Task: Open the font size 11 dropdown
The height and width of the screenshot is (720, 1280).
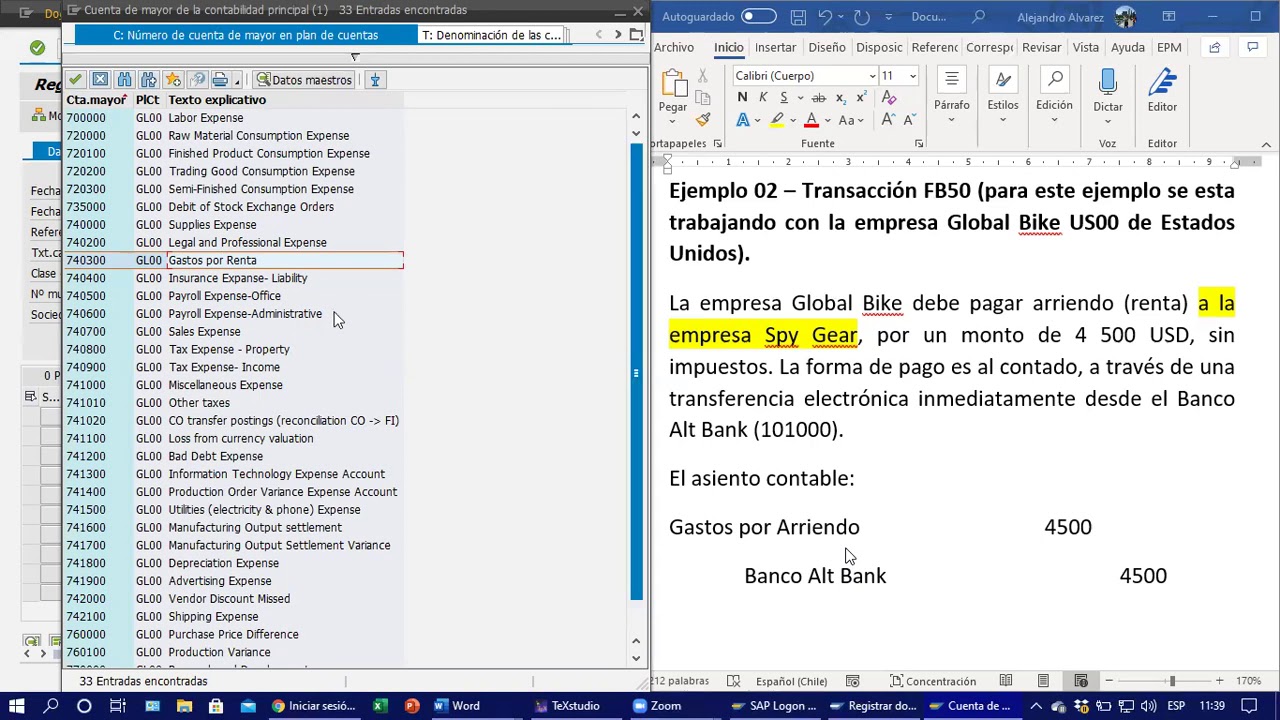Action: pyautogui.click(x=912, y=76)
